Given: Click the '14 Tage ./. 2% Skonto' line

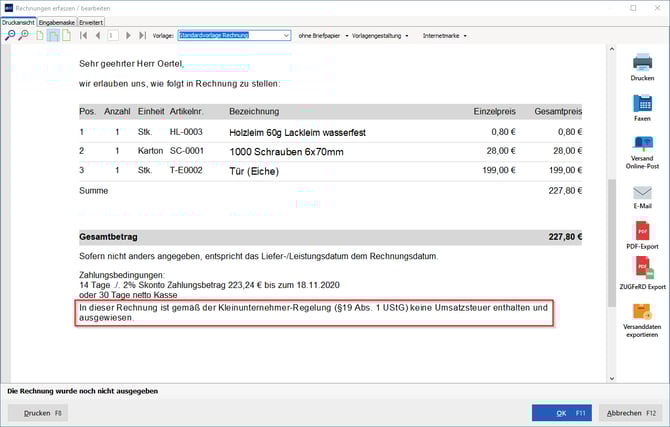Looking at the screenshot, I should tap(209, 285).
